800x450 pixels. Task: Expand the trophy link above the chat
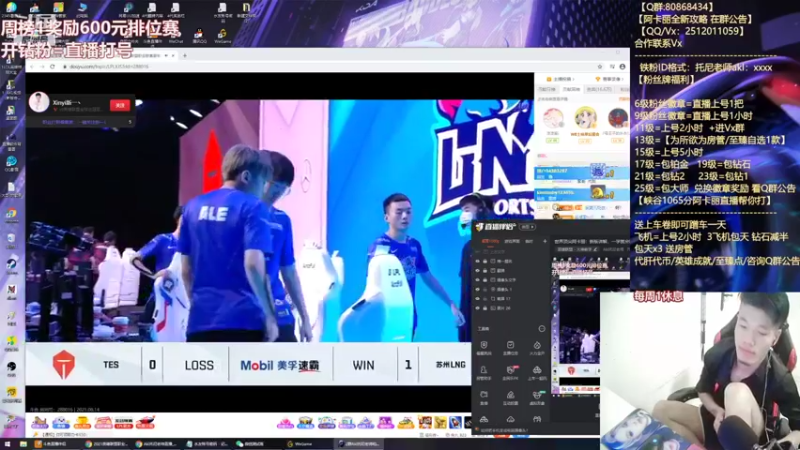(610, 79)
